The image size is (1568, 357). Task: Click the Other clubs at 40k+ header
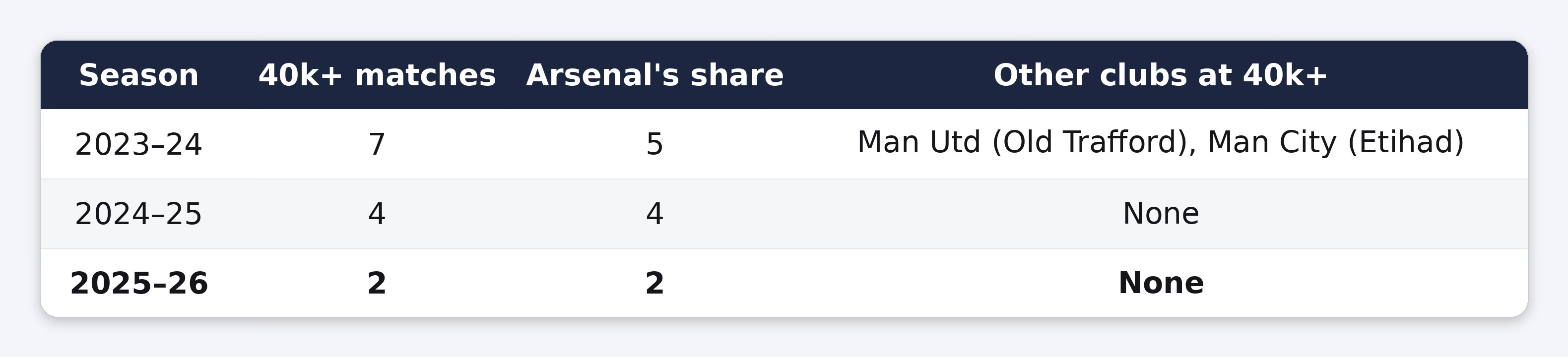point(1160,75)
